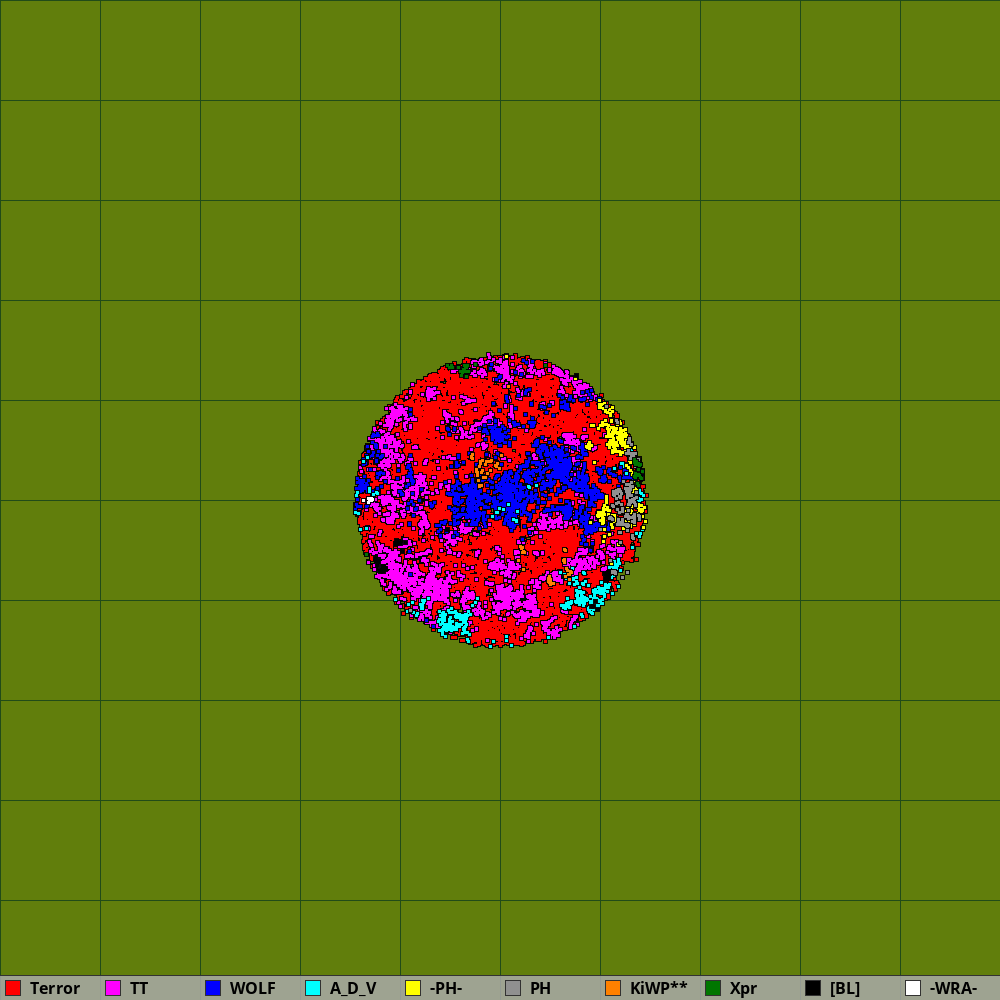Choose the KiWP** alliance label
Image resolution: width=1000 pixels, height=1000 pixels.
pos(659,989)
